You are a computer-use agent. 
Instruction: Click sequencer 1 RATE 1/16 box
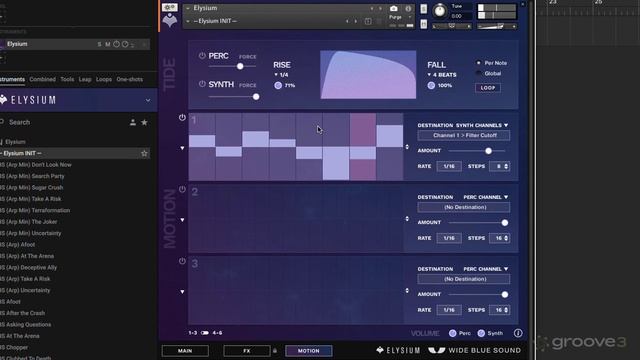[x=449, y=166]
